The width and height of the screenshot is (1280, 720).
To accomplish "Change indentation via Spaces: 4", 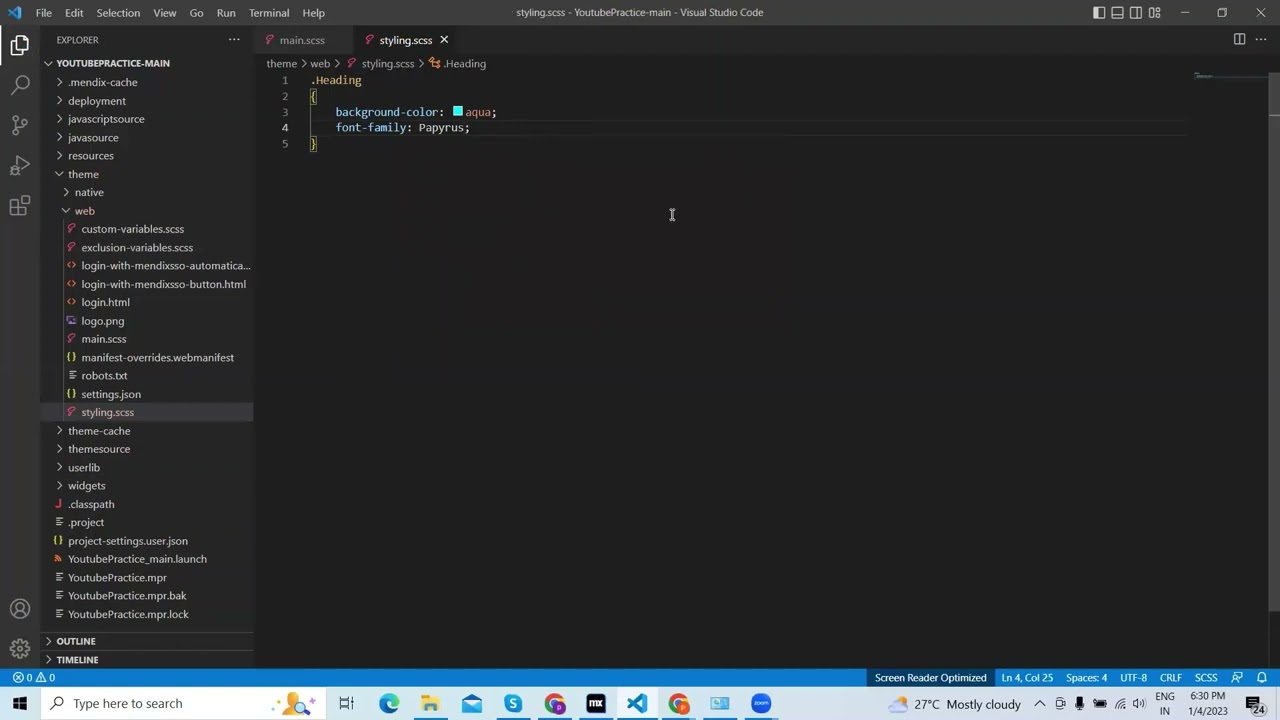I will (1086, 677).
